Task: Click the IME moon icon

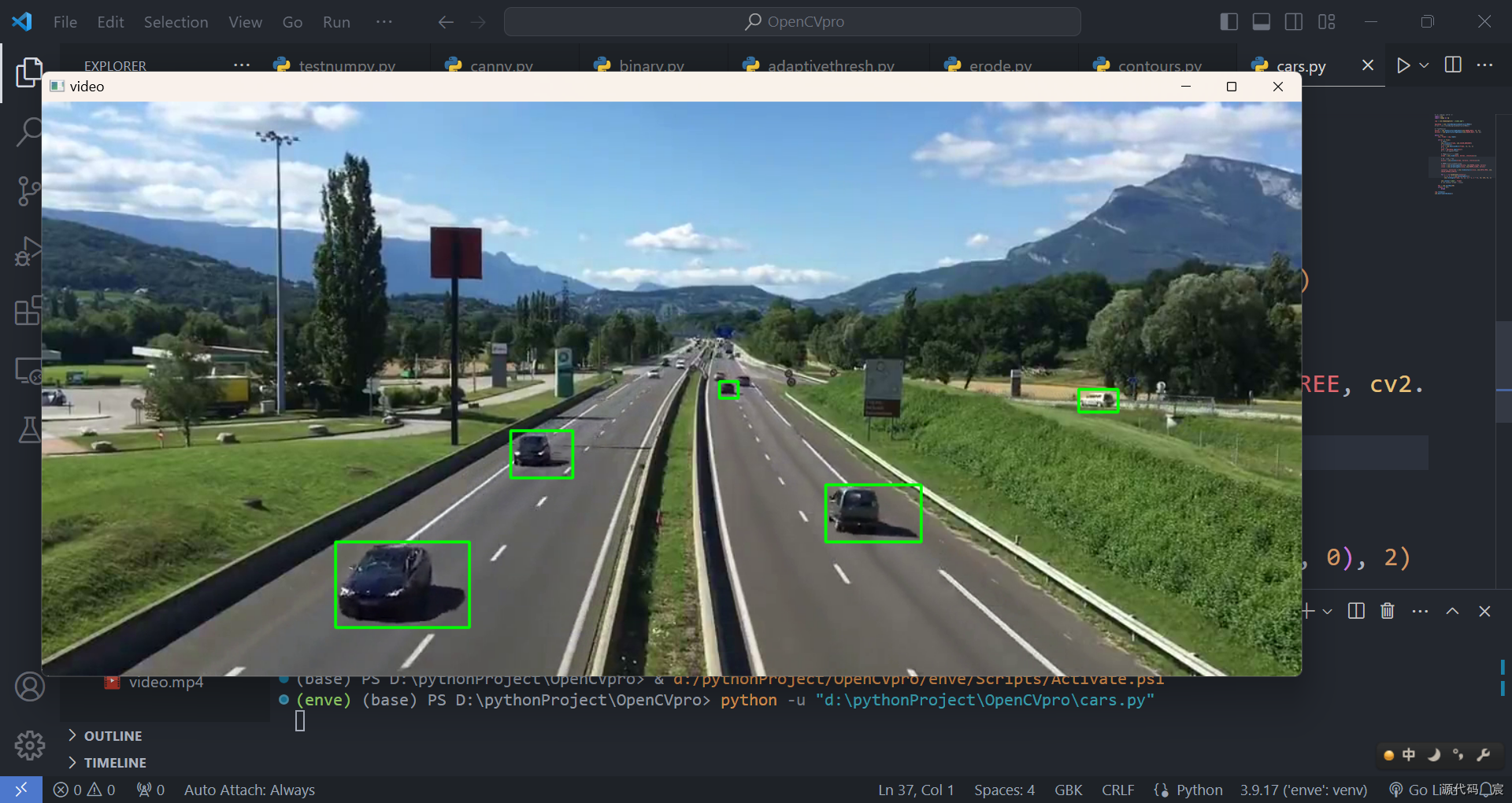Action: pos(1433,754)
